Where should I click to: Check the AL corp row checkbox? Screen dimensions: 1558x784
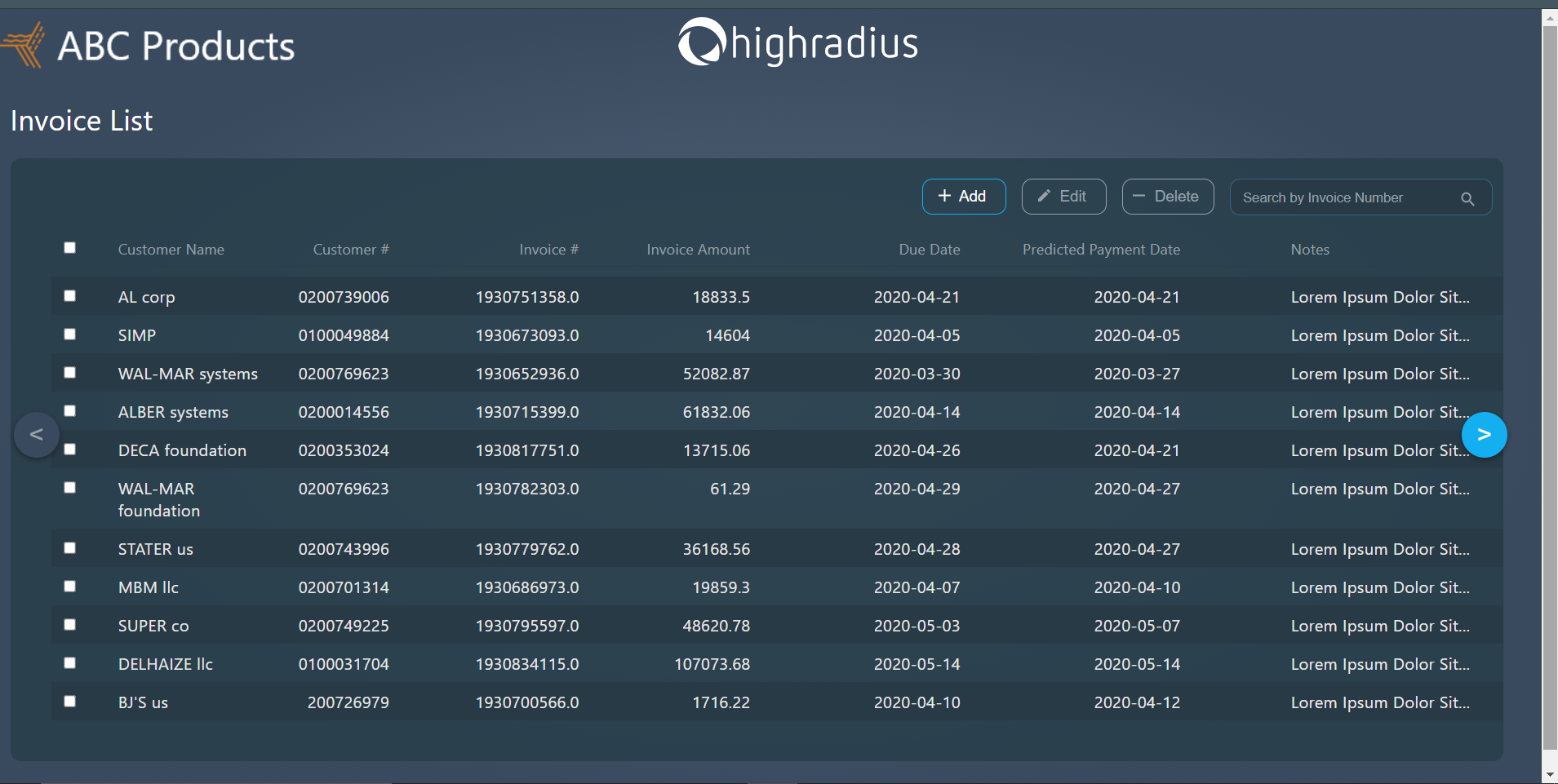(x=69, y=295)
